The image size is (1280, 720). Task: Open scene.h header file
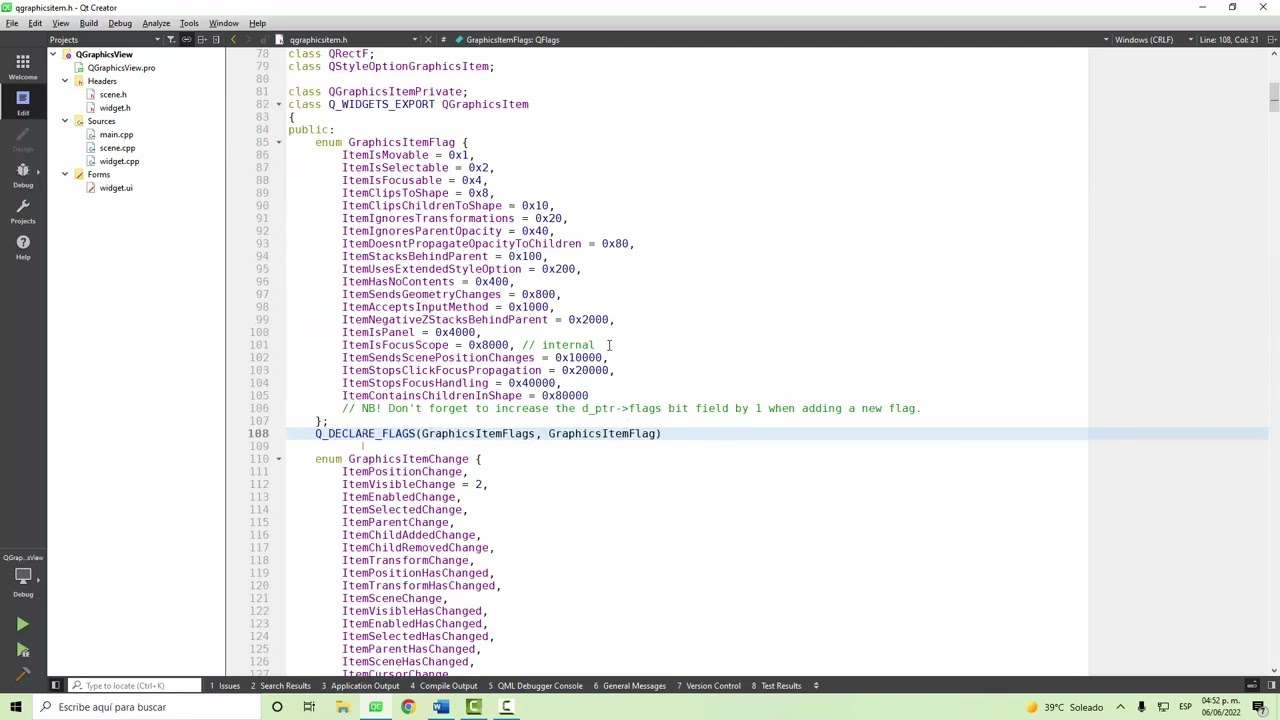[x=112, y=95]
